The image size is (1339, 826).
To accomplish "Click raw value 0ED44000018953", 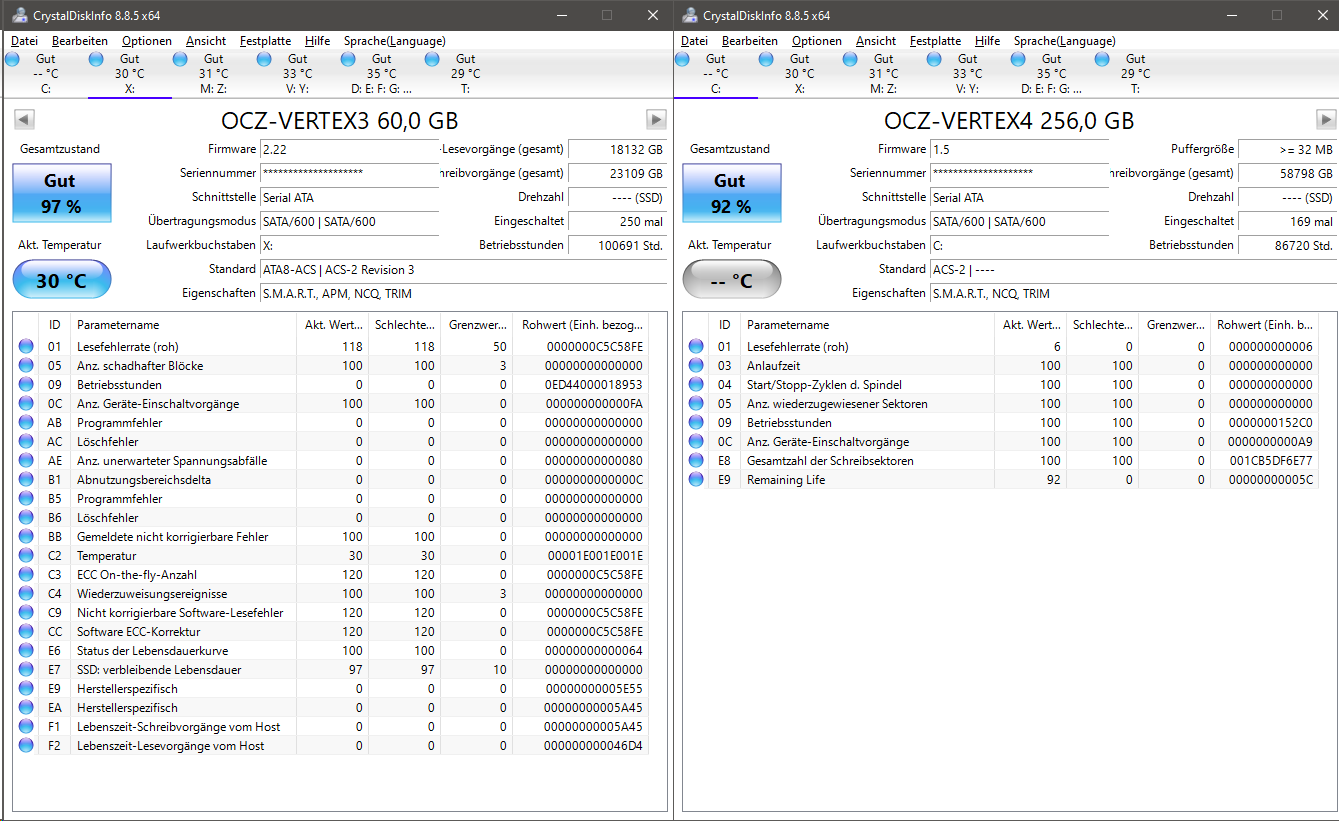I will (594, 385).
